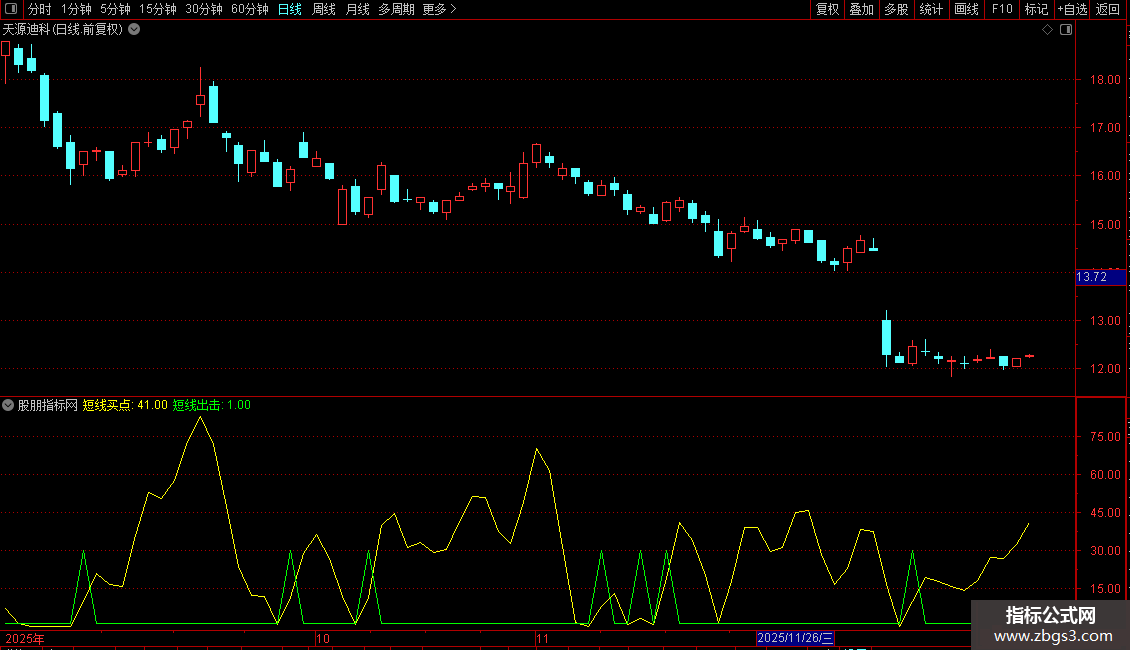This screenshot has height=650, width=1130.
Task: Expand the 天源迪科 chart title dropdown
Action: pos(134,29)
